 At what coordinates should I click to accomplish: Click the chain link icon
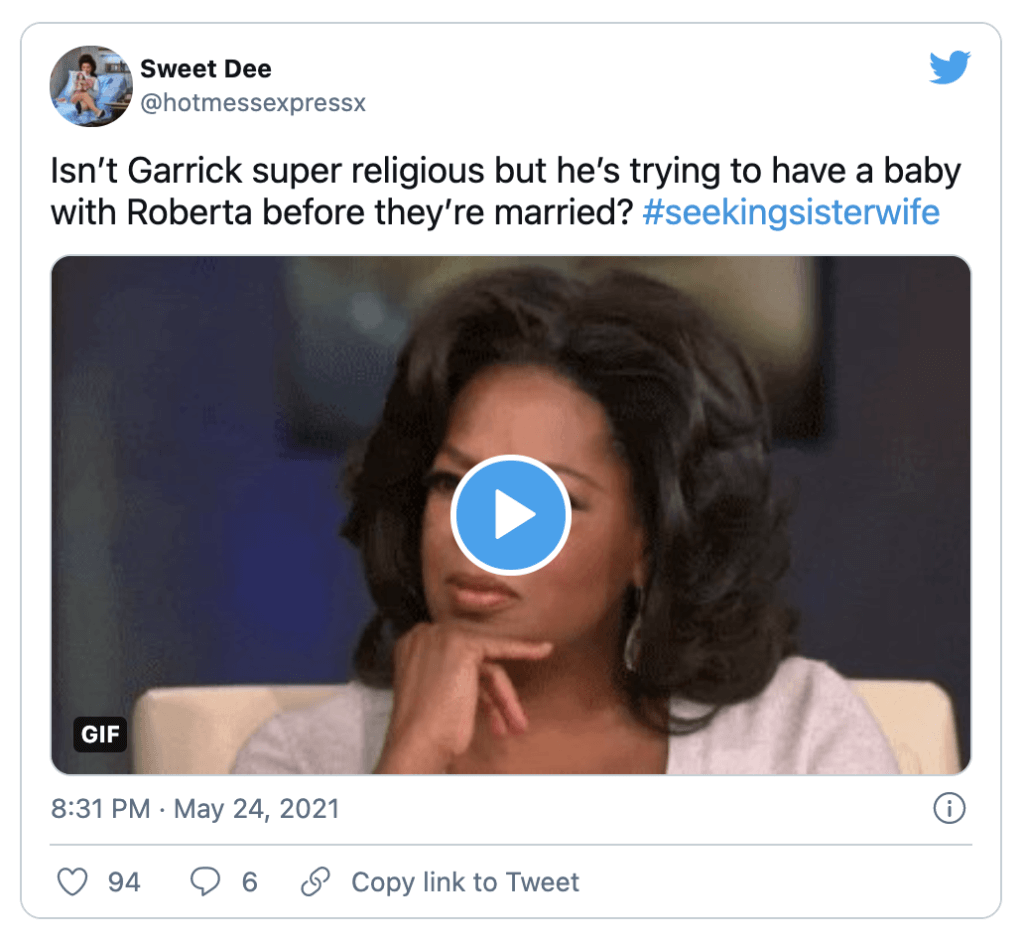pyautogui.click(x=318, y=882)
